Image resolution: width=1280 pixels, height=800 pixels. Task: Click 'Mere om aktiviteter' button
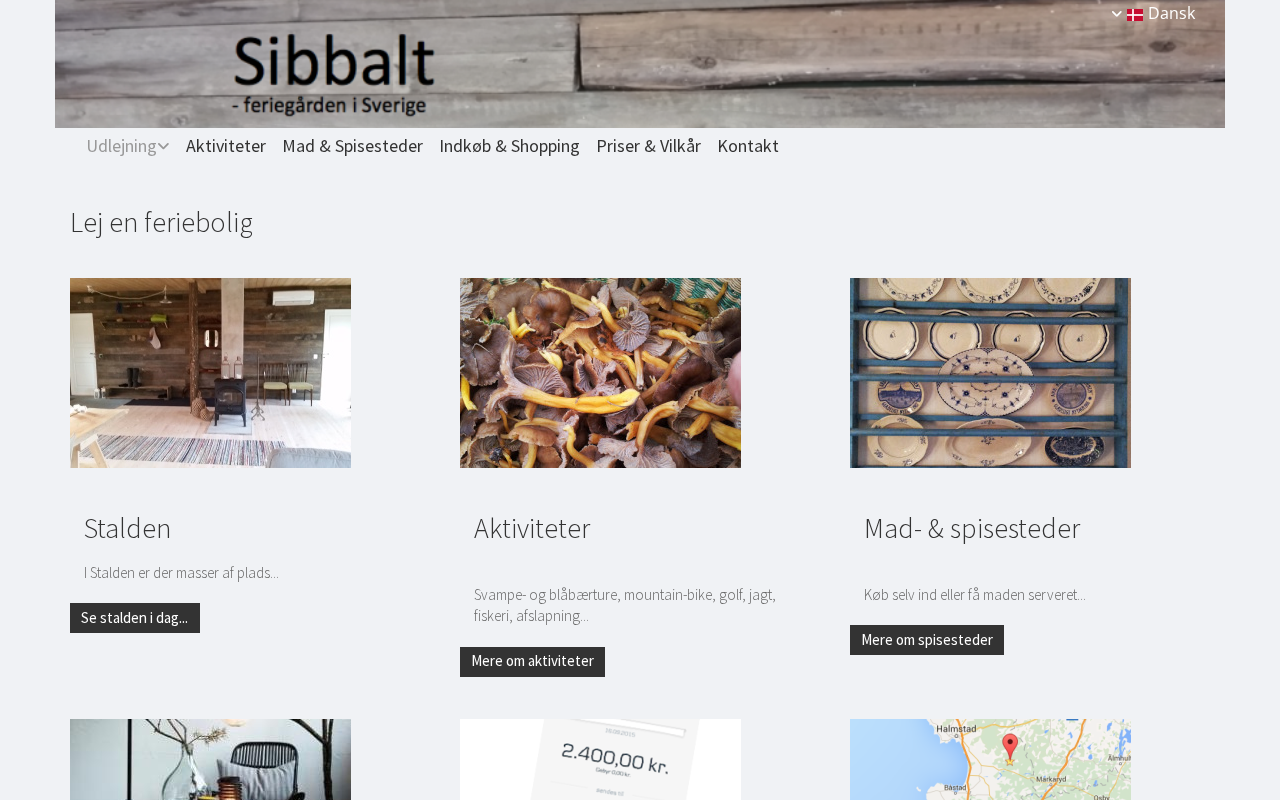point(532,662)
